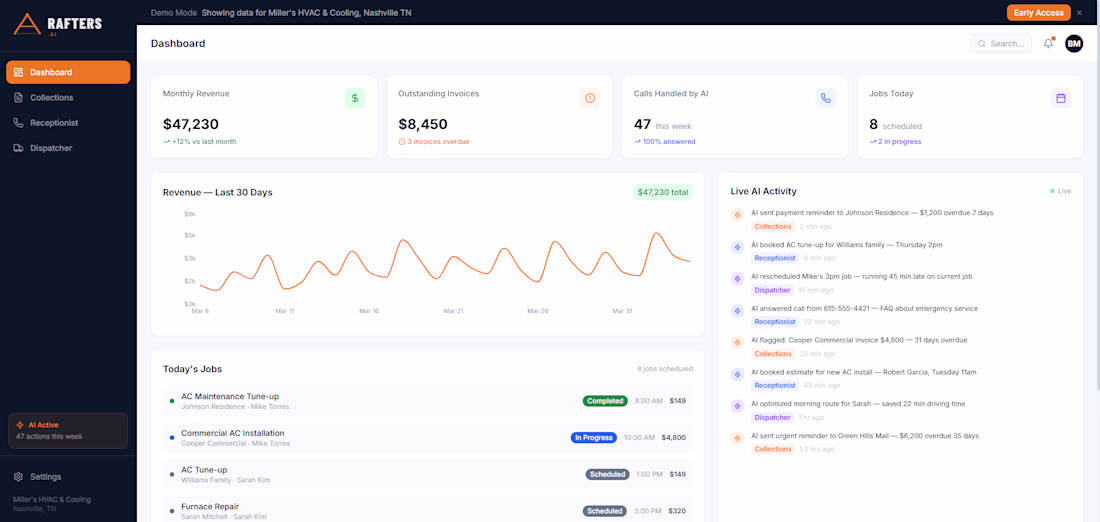1100x522 pixels.
Task: Click the icon beside Williams family booking
Action: click(x=737, y=247)
